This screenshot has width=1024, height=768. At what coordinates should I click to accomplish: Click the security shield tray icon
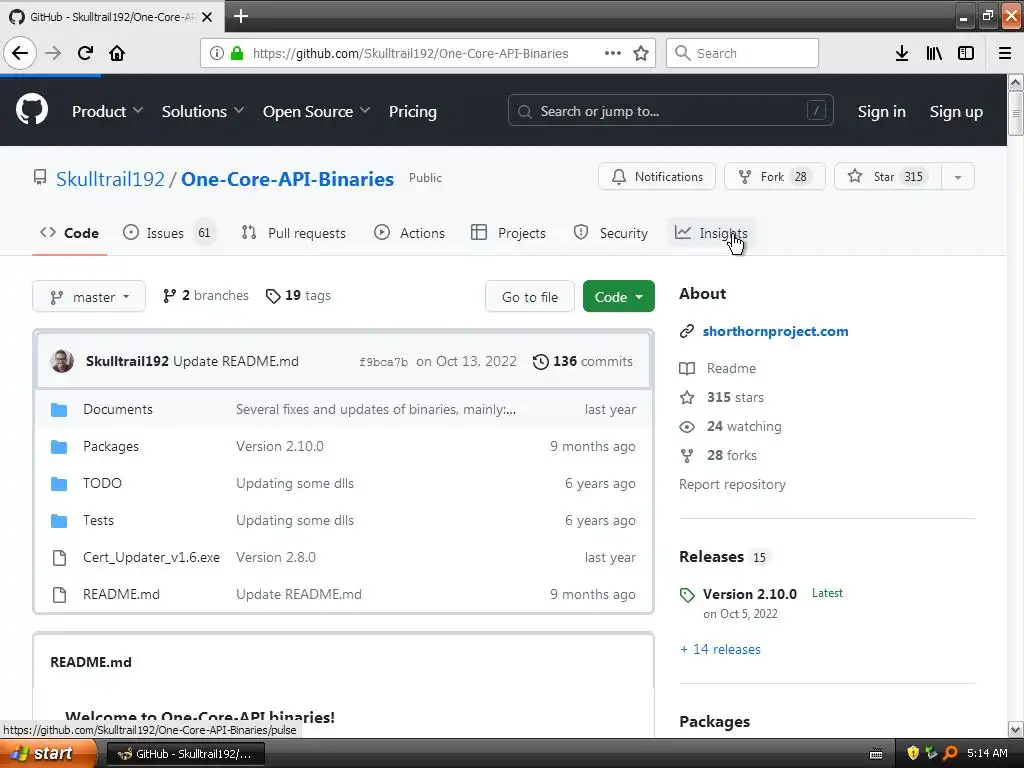(x=913, y=753)
